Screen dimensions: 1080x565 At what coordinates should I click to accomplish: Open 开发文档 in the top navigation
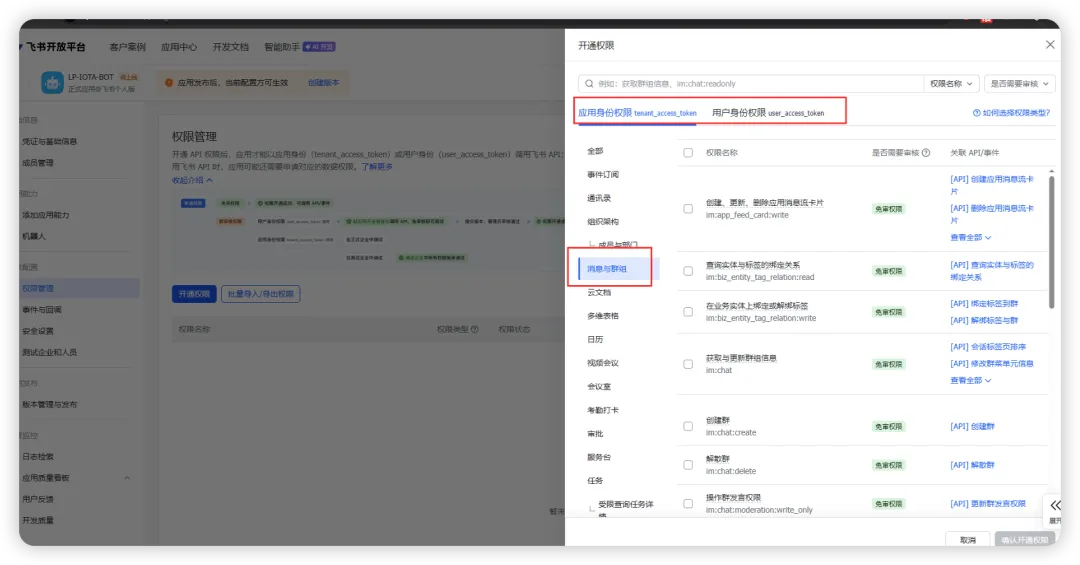[231, 47]
